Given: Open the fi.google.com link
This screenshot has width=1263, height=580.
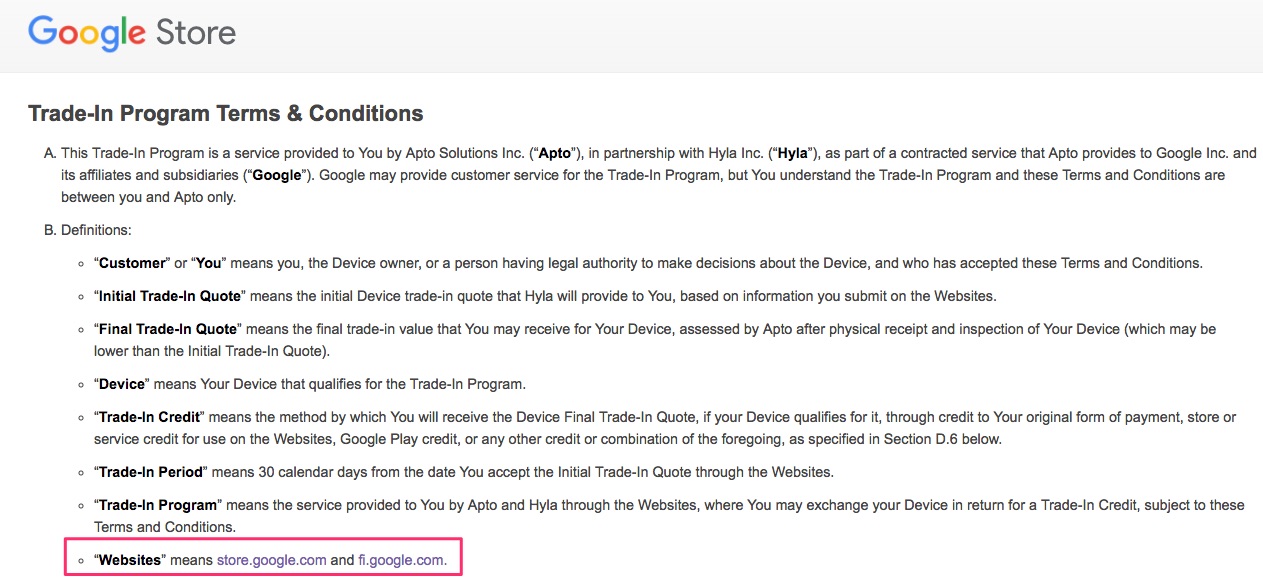Looking at the screenshot, I should pos(402,560).
